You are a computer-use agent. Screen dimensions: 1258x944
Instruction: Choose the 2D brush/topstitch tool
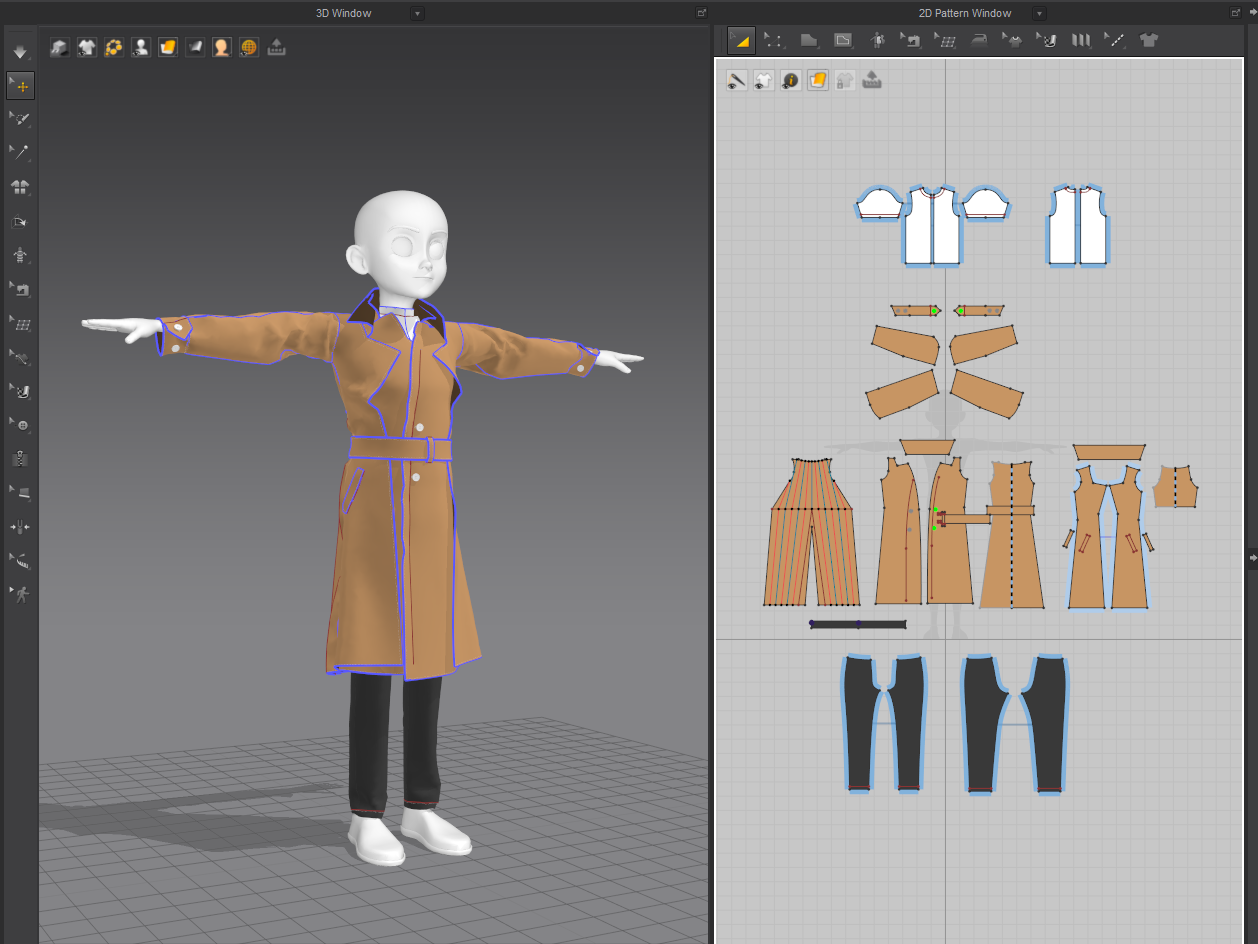point(1047,40)
